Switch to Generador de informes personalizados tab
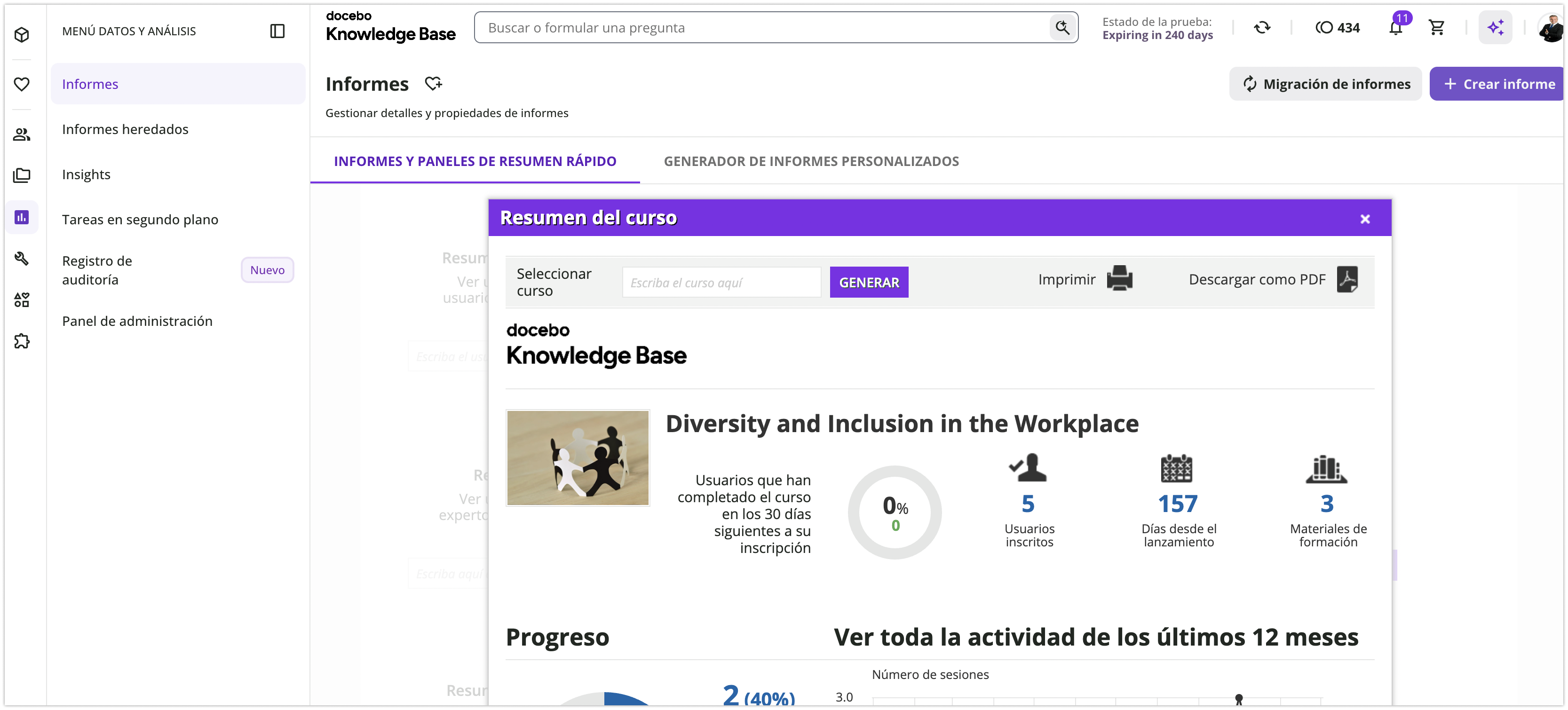 point(811,161)
